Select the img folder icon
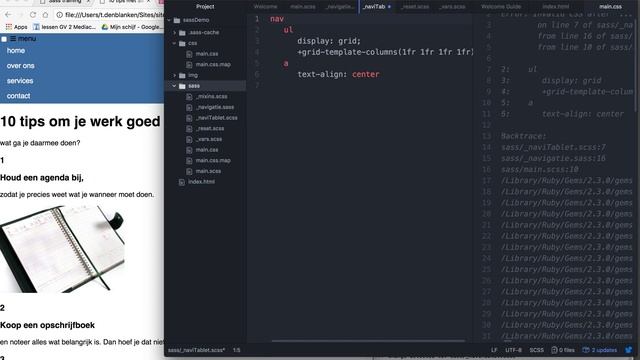Image resolution: width=640 pixels, height=360 pixels. (x=182, y=75)
